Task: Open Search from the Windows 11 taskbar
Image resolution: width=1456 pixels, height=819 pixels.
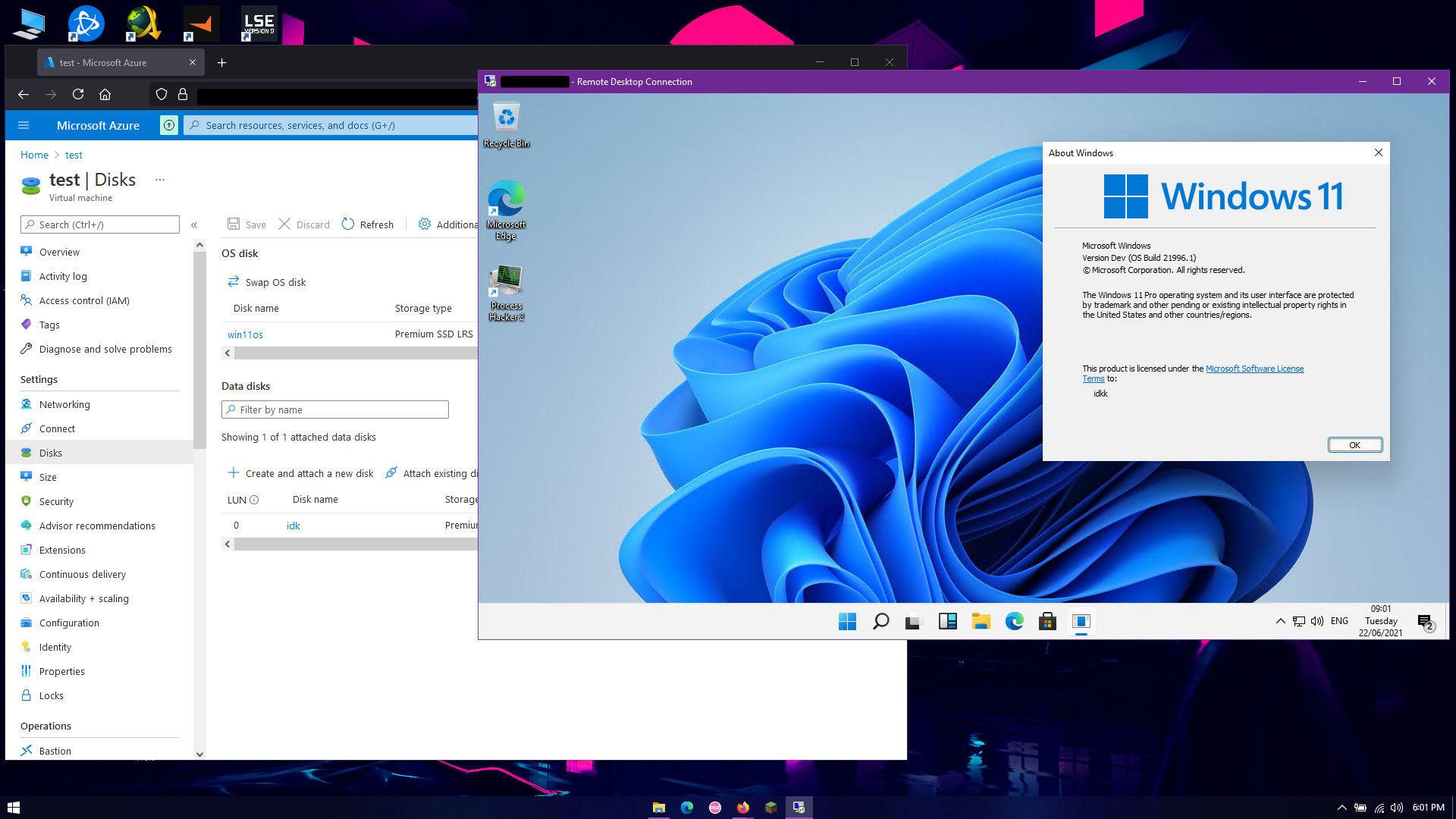Action: click(x=880, y=621)
